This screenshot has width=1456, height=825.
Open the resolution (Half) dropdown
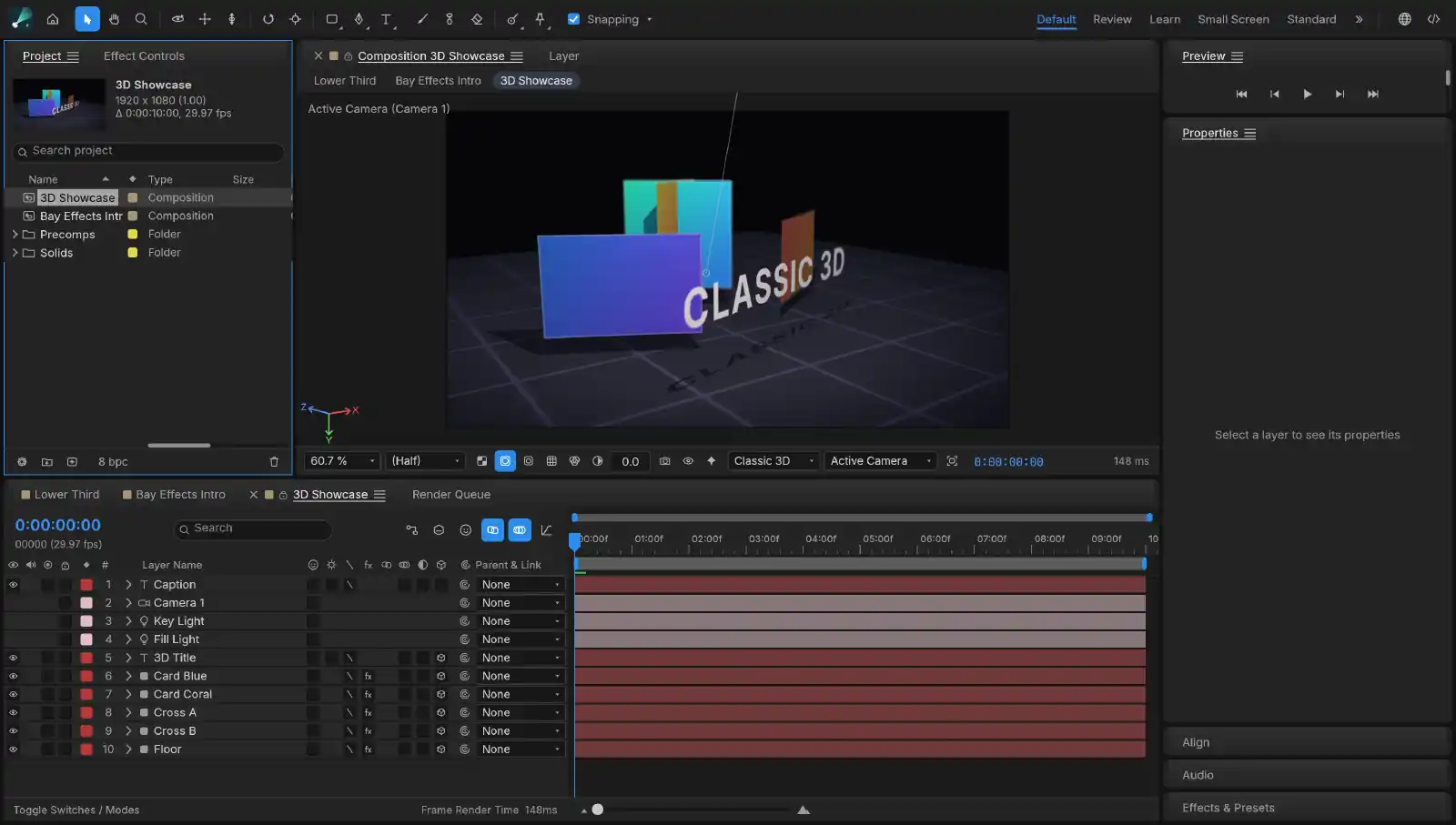(426, 461)
